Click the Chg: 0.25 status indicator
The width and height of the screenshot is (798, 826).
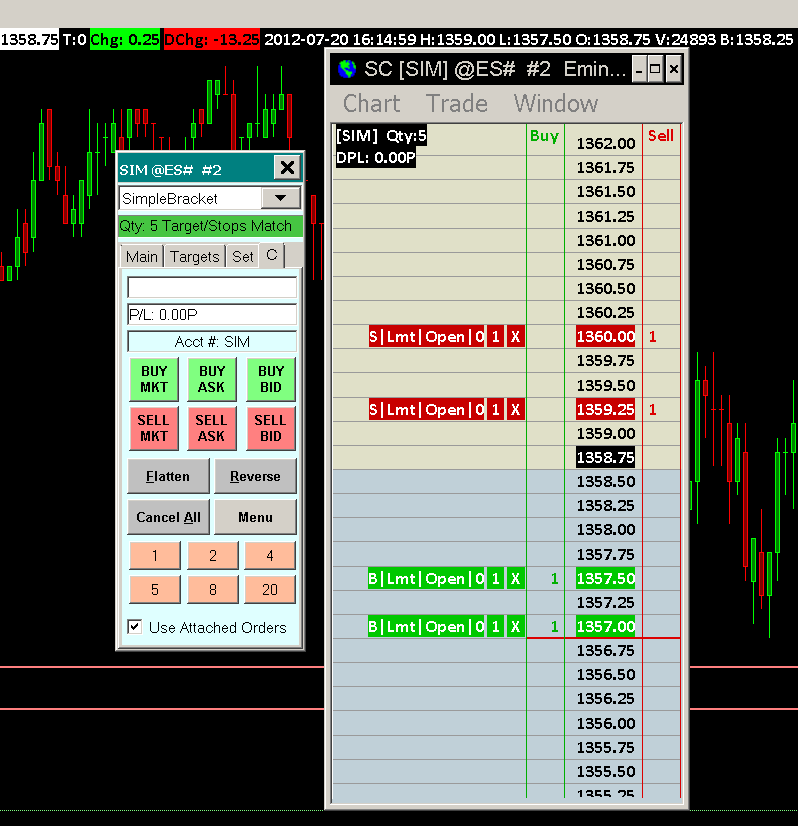coord(125,40)
